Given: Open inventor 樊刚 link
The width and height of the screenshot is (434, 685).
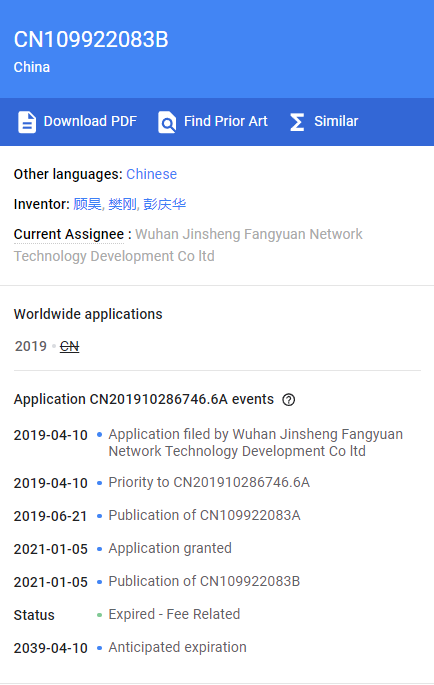Looking at the screenshot, I should pyautogui.click(x=122, y=204).
